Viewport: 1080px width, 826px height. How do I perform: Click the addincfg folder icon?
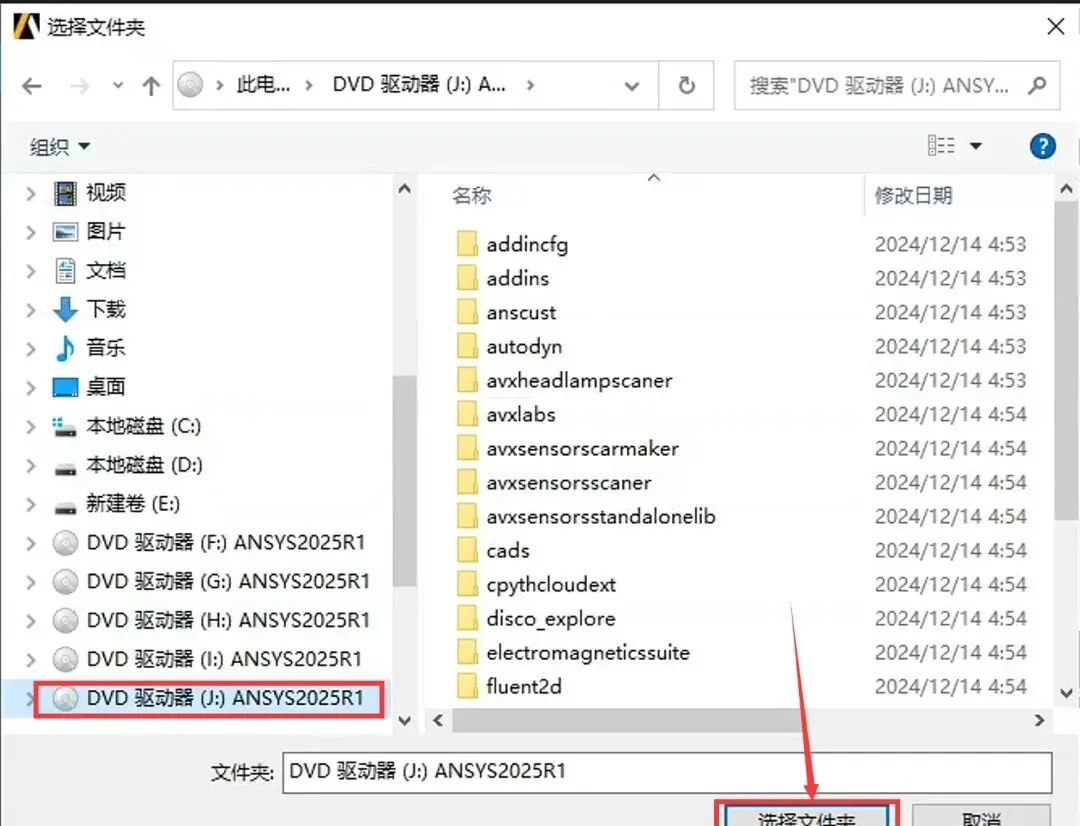pyautogui.click(x=467, y=244)
